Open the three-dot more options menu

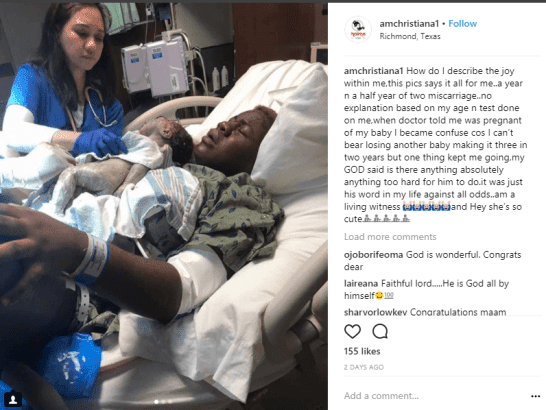[x=535, y=396]
